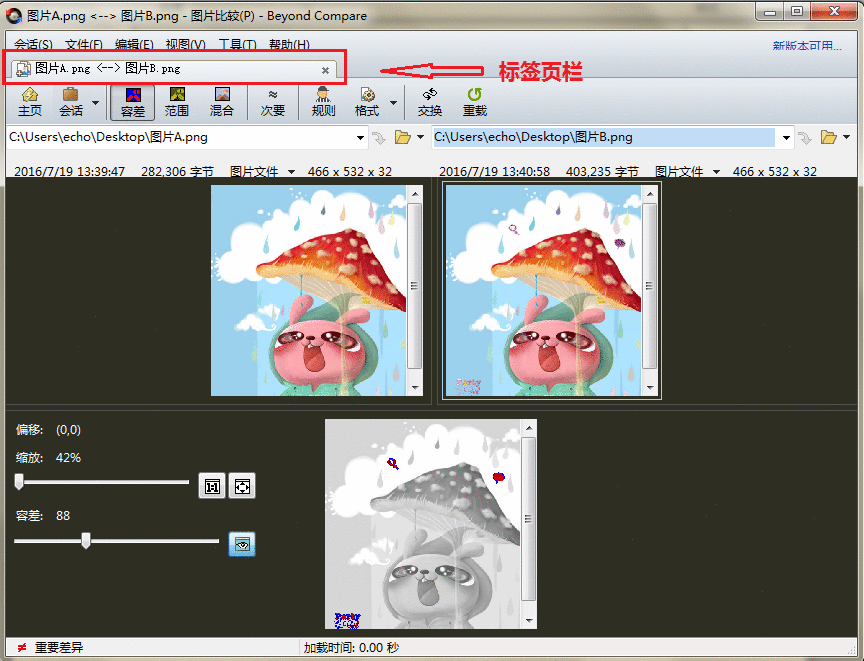Open the 工具(T) menu
This screenshot has height=661, width=864.
pyautogui.click(x=237, y=45)
